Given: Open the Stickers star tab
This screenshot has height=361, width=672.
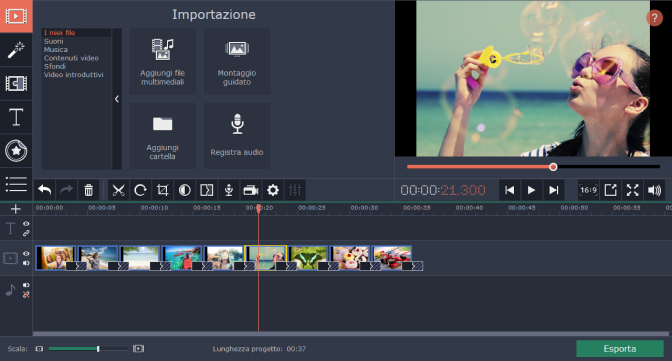Looking at the screenshot, I should 16,151.
